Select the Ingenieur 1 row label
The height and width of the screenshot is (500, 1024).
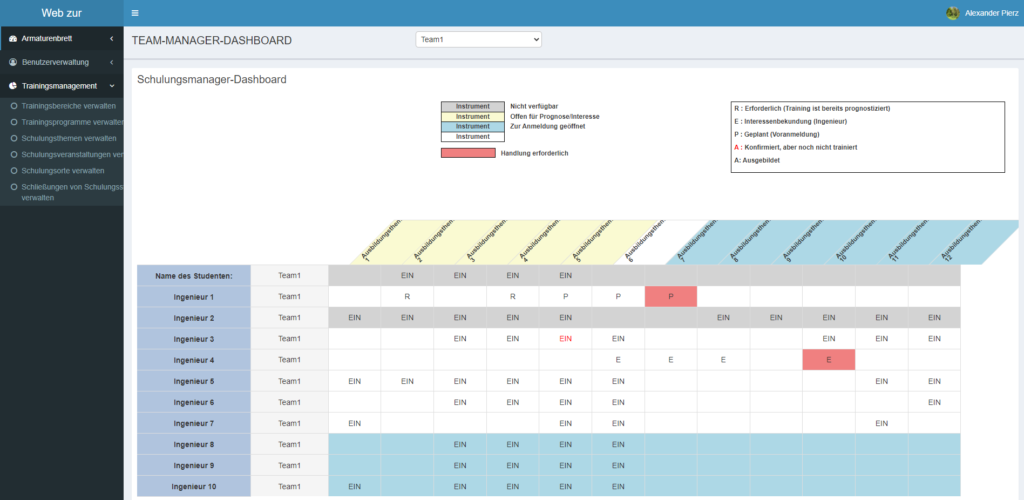[x=194, y=296]
